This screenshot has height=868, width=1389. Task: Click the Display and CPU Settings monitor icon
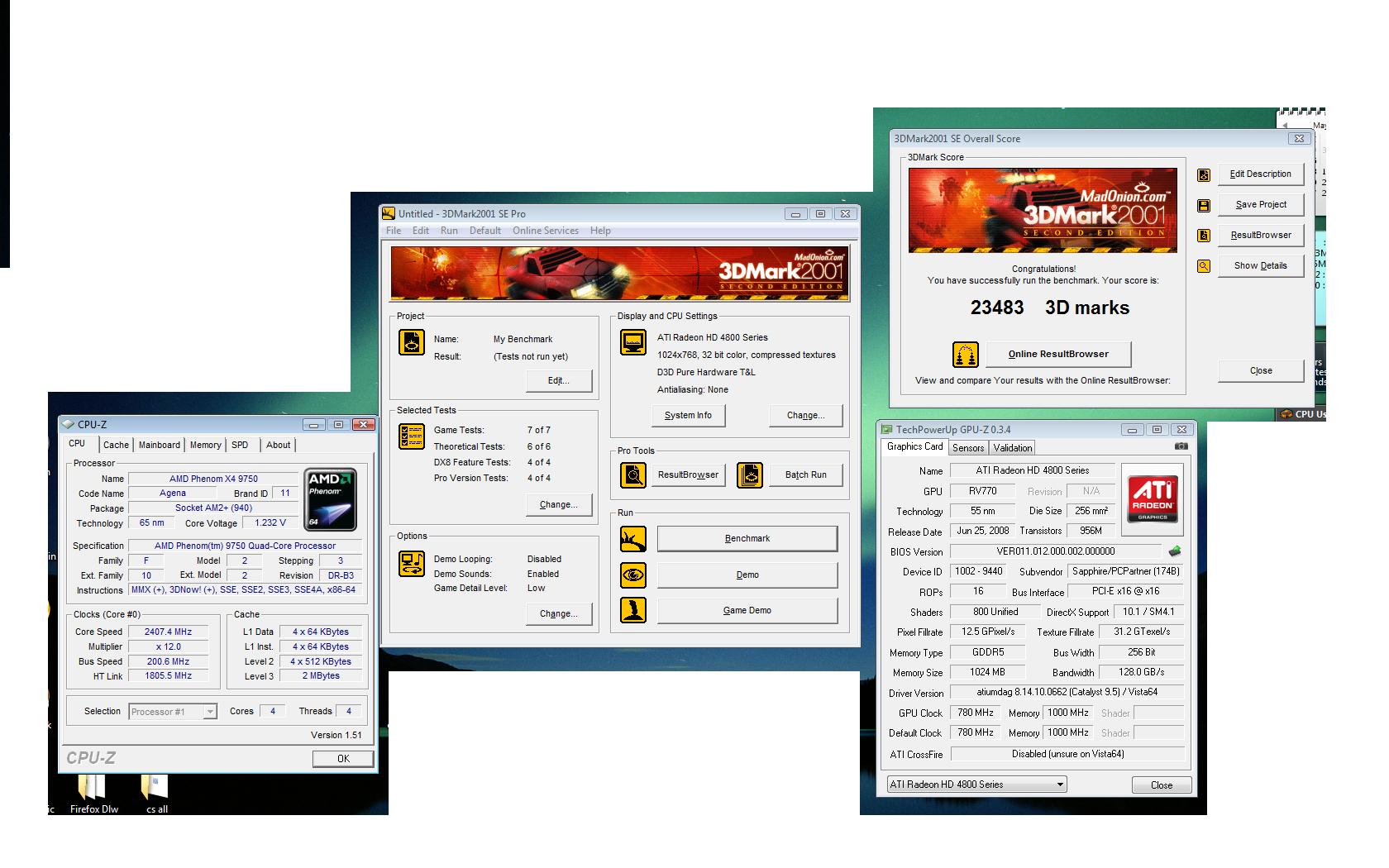pyautogui.click(x=633, y=341)
